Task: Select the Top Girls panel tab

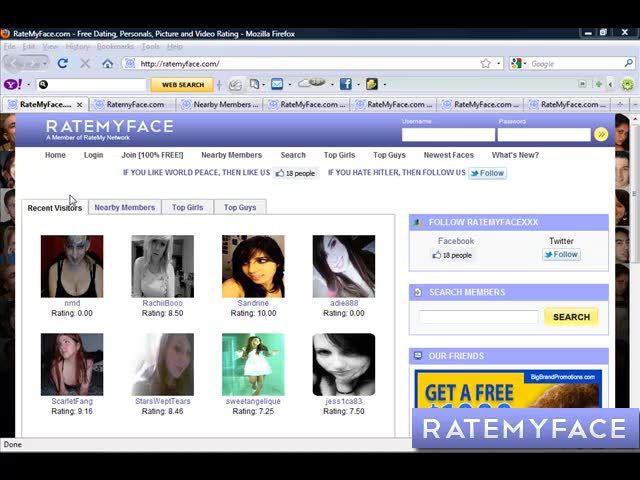Action: (187, 207)
